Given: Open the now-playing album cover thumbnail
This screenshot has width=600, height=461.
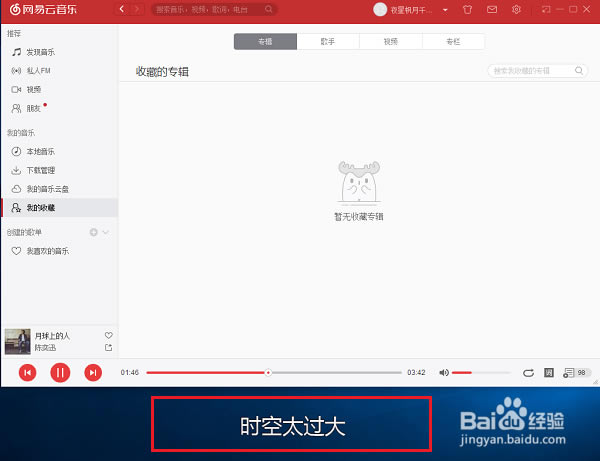Looking at the screenshot, I should pos(18,341).
